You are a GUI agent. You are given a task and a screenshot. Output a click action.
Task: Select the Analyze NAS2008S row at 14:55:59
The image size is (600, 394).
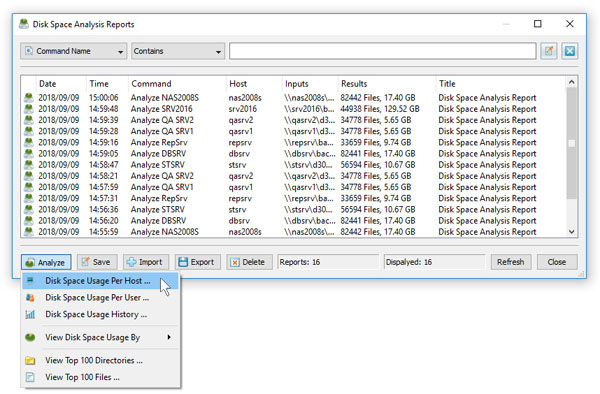pos(293,232)
